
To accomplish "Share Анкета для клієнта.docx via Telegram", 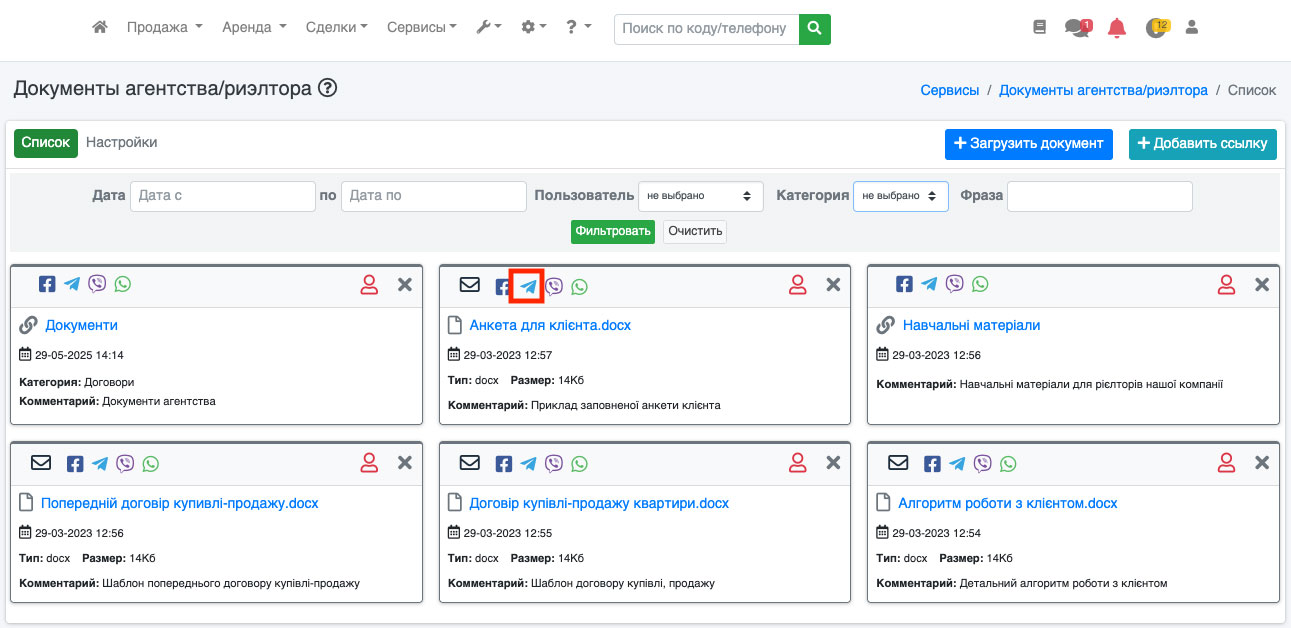I will click(x=527, y=286).
